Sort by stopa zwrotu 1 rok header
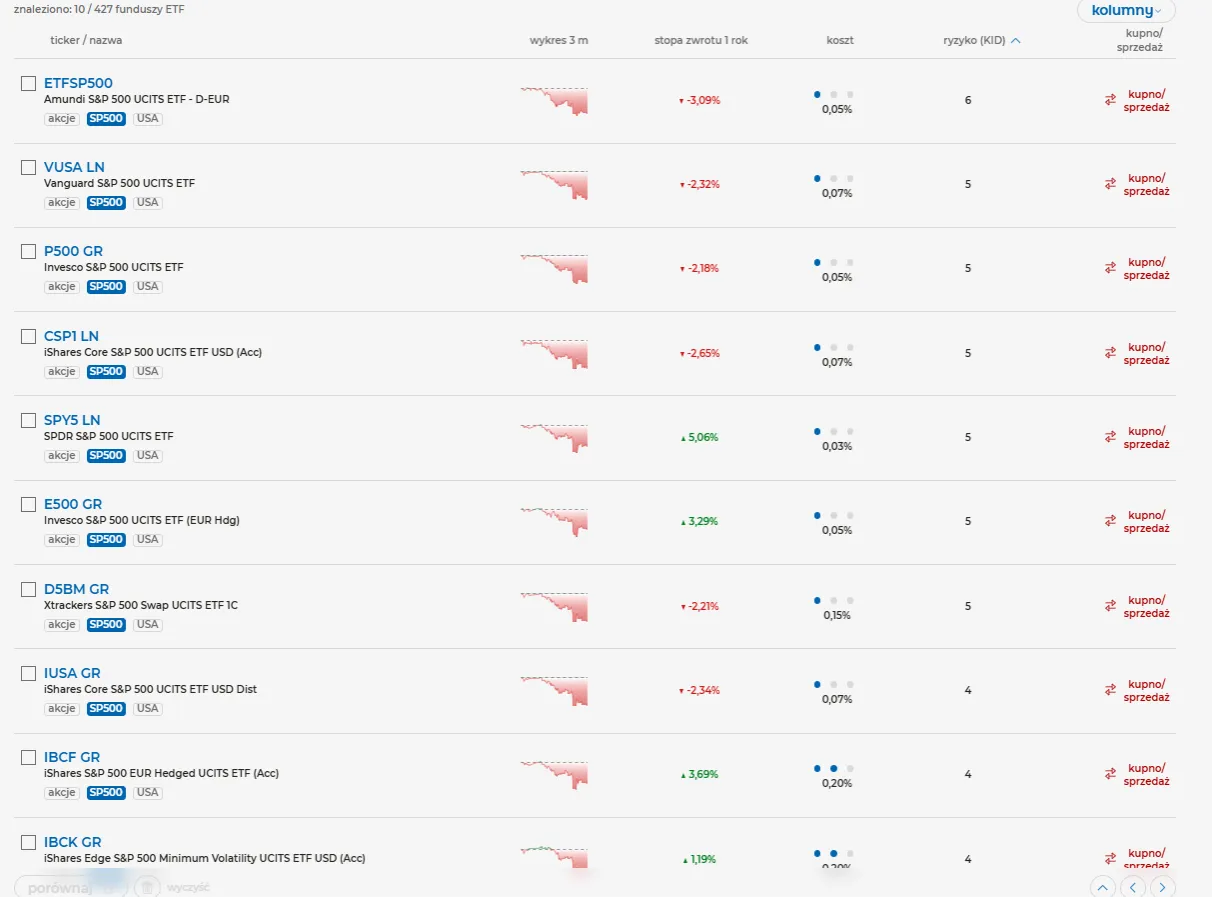The image size is (1212, 897). pyautogui.click(x=700, y=41)
